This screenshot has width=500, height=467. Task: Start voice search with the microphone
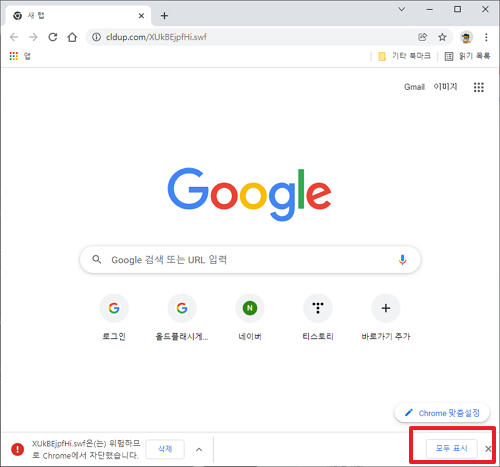[403, 260]
